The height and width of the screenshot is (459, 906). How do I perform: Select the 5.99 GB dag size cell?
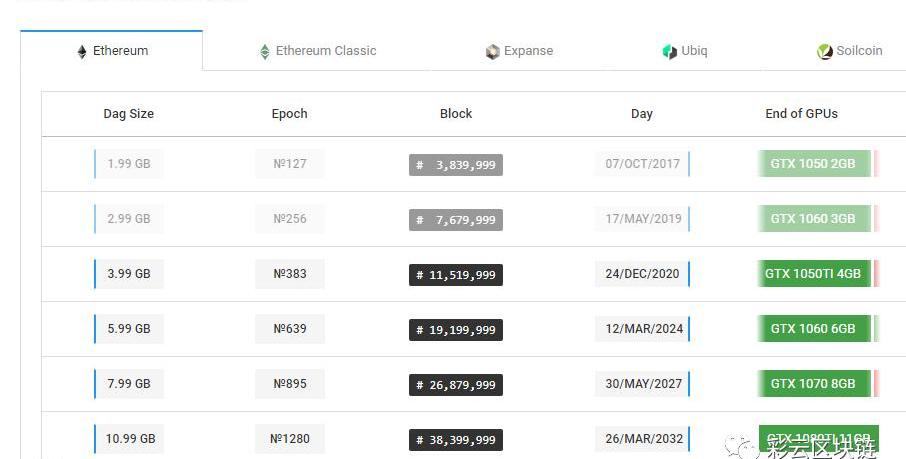[128, 328]
